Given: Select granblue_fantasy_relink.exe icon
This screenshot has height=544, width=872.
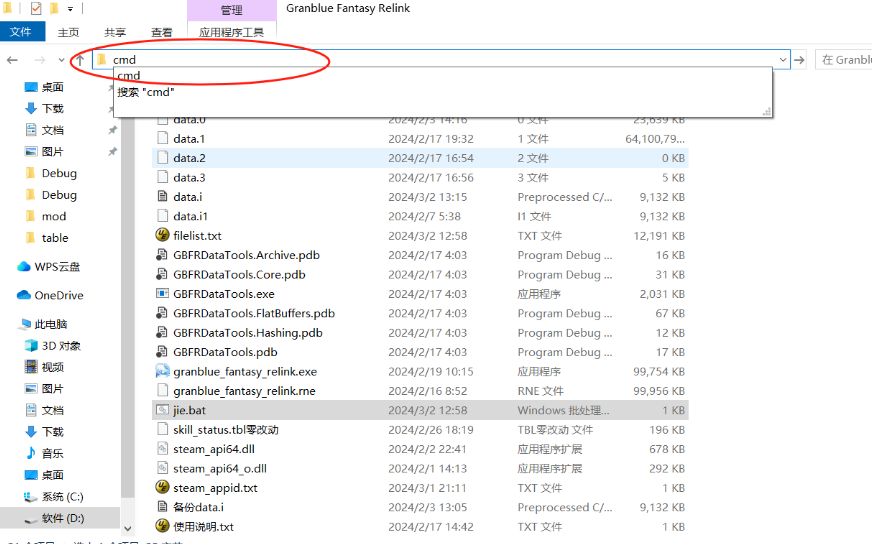Looking at the screenshot, I should (x=162, y=371).
